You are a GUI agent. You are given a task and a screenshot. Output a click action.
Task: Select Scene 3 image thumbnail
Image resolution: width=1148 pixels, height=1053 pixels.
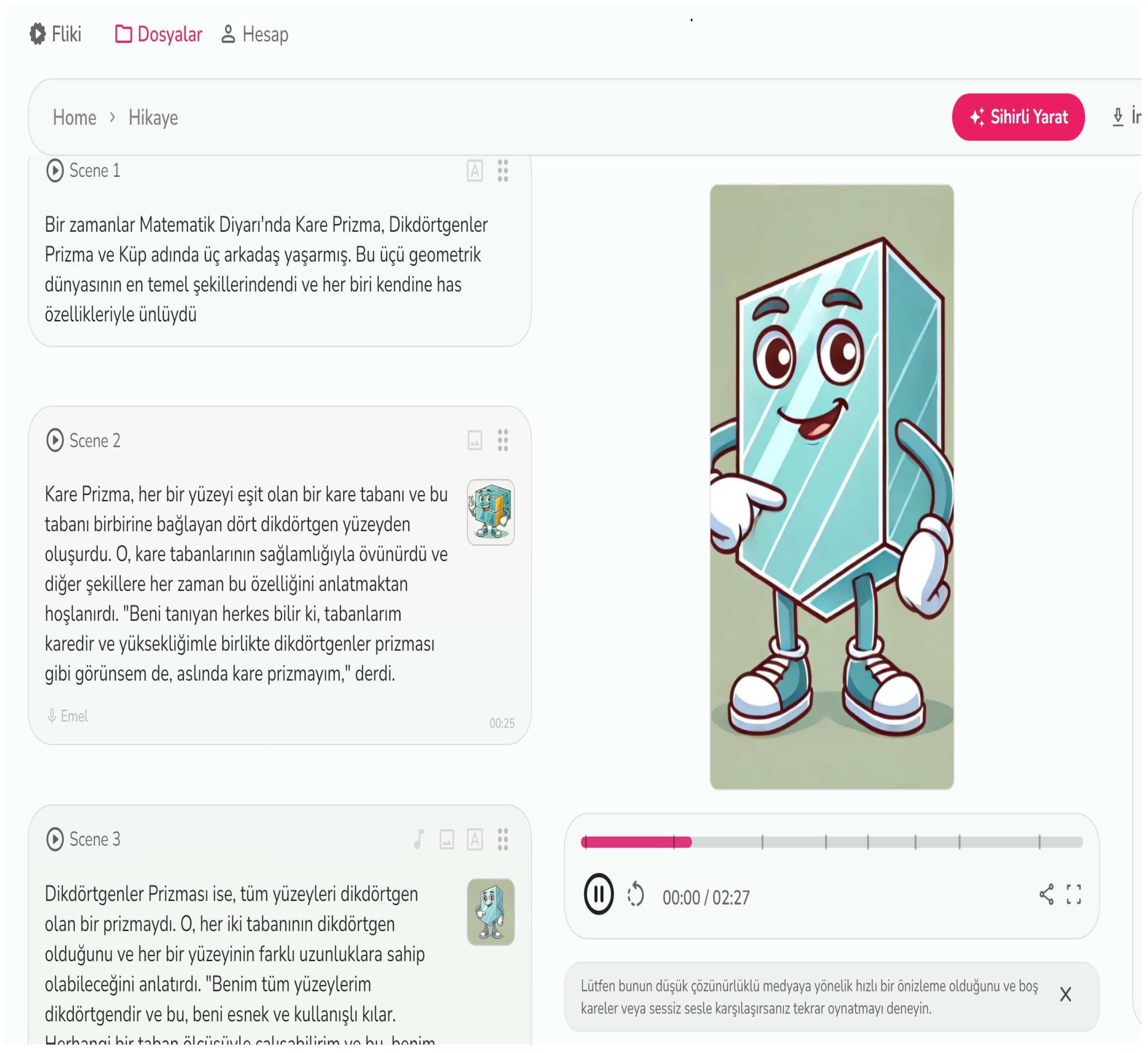[491, 912]
